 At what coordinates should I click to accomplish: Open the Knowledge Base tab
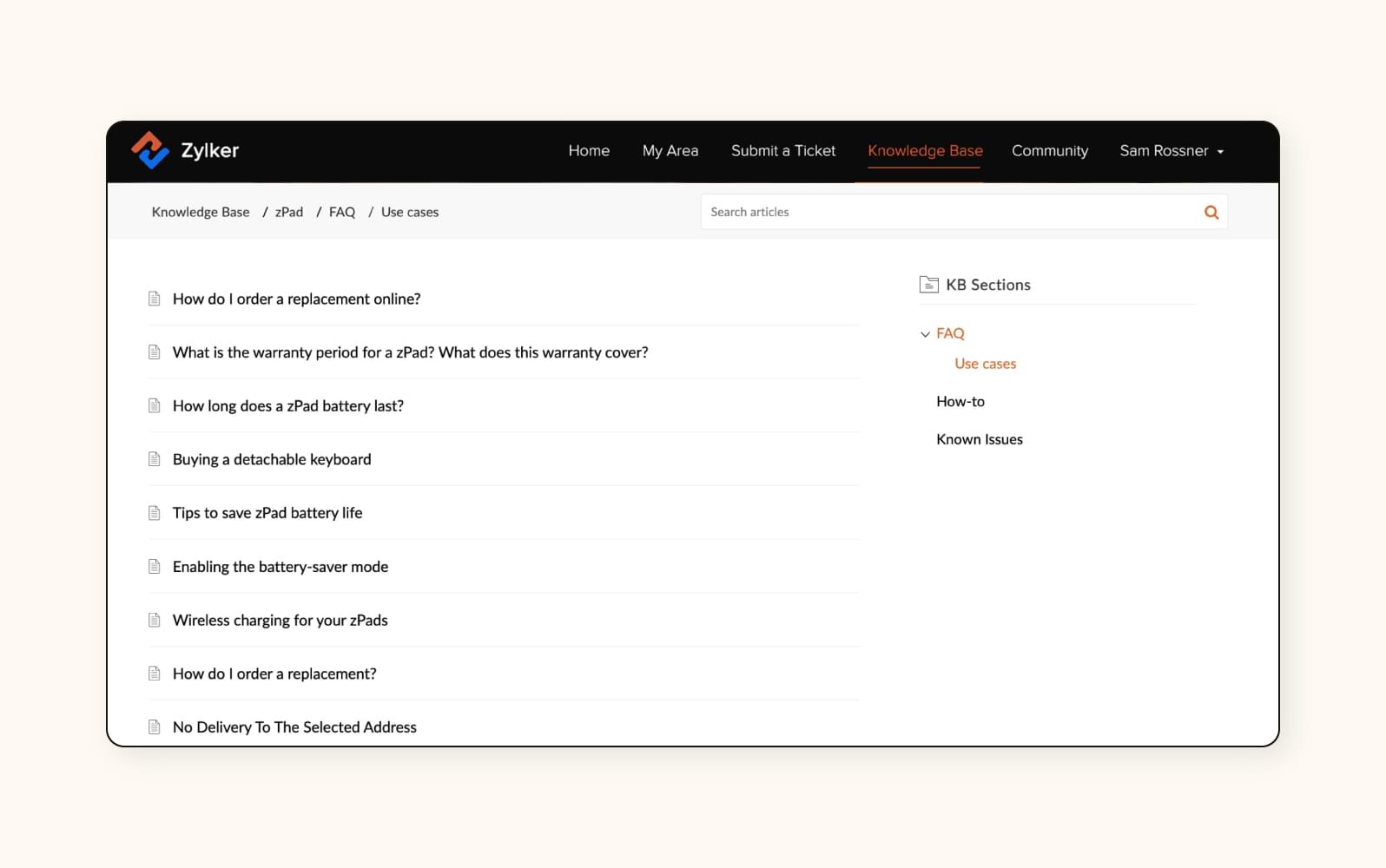pos(925,151)
